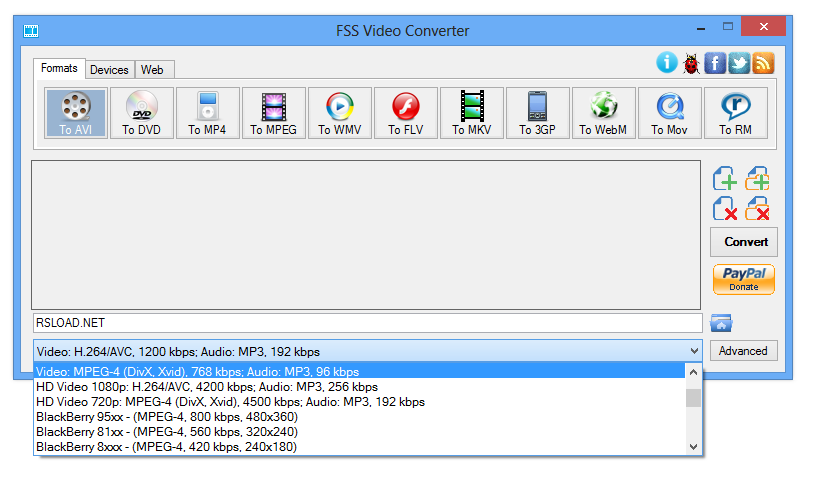
Task: Open the blue info icon
Action: pyautogui.click(x=667, y=62)
